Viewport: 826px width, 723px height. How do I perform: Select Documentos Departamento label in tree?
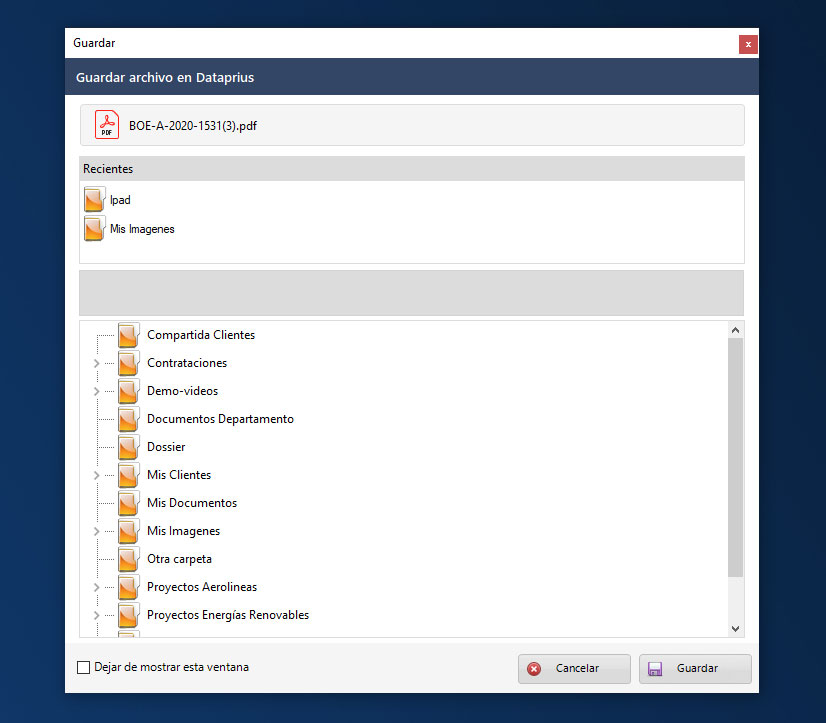pos(220,418)
